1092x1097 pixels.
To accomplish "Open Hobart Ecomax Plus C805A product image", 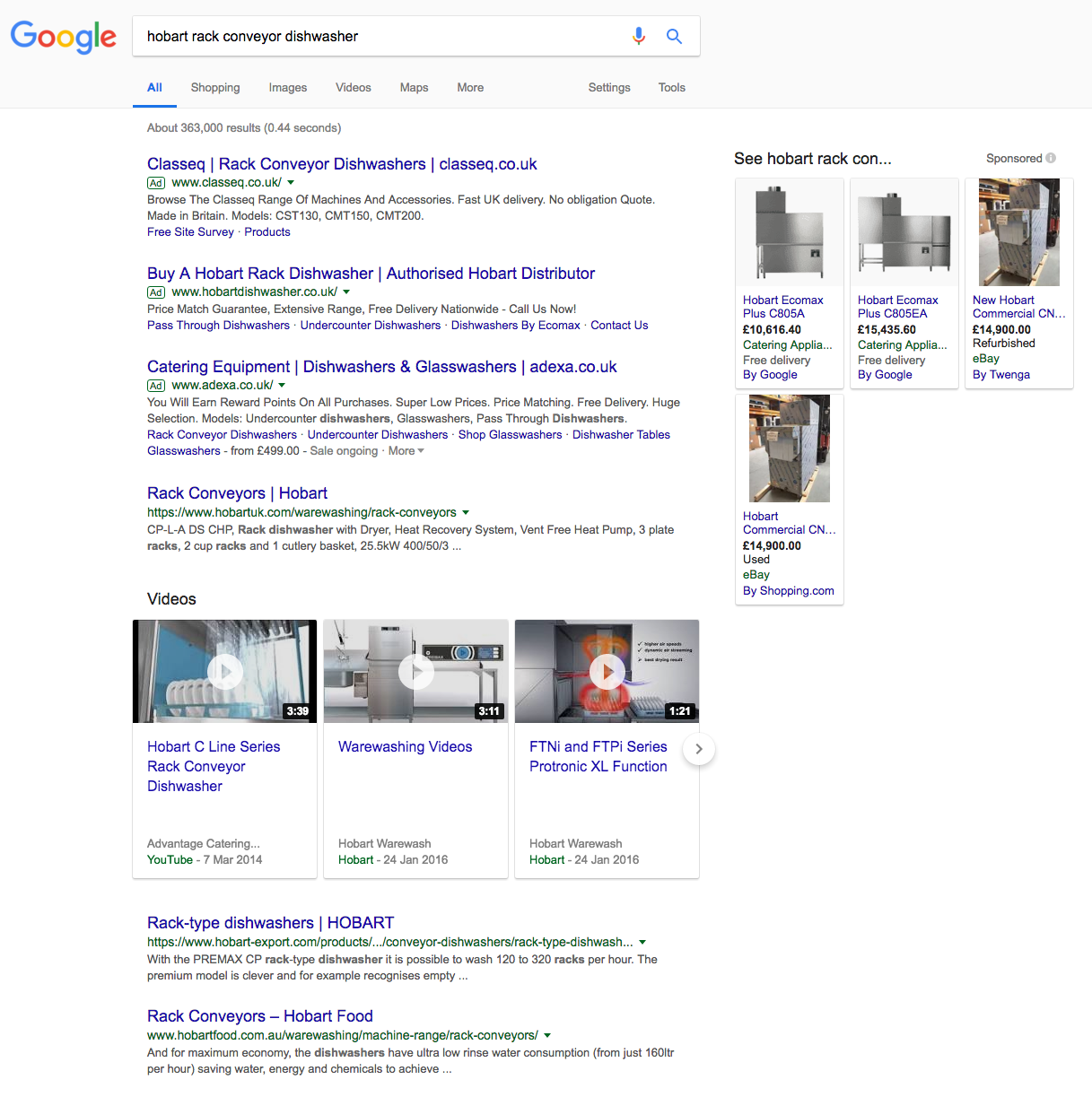I will (x=790, y=232).
